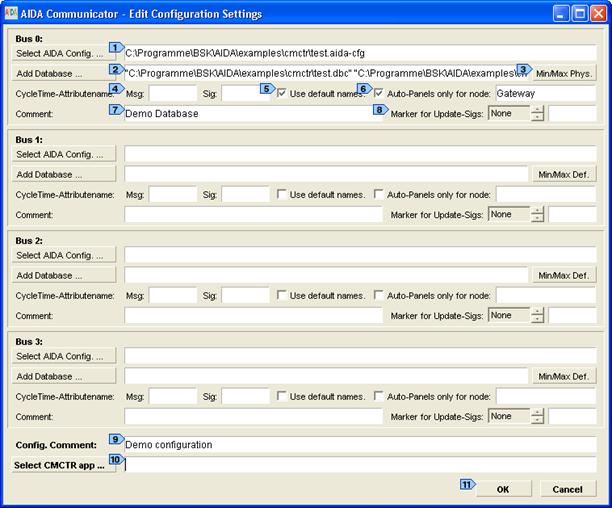Image resolution: width=612 pixels, height=508 pixels.
Task: Click Bus 3 Sig attribute name field
Action: pyautogui.click(x=246, y=397)
